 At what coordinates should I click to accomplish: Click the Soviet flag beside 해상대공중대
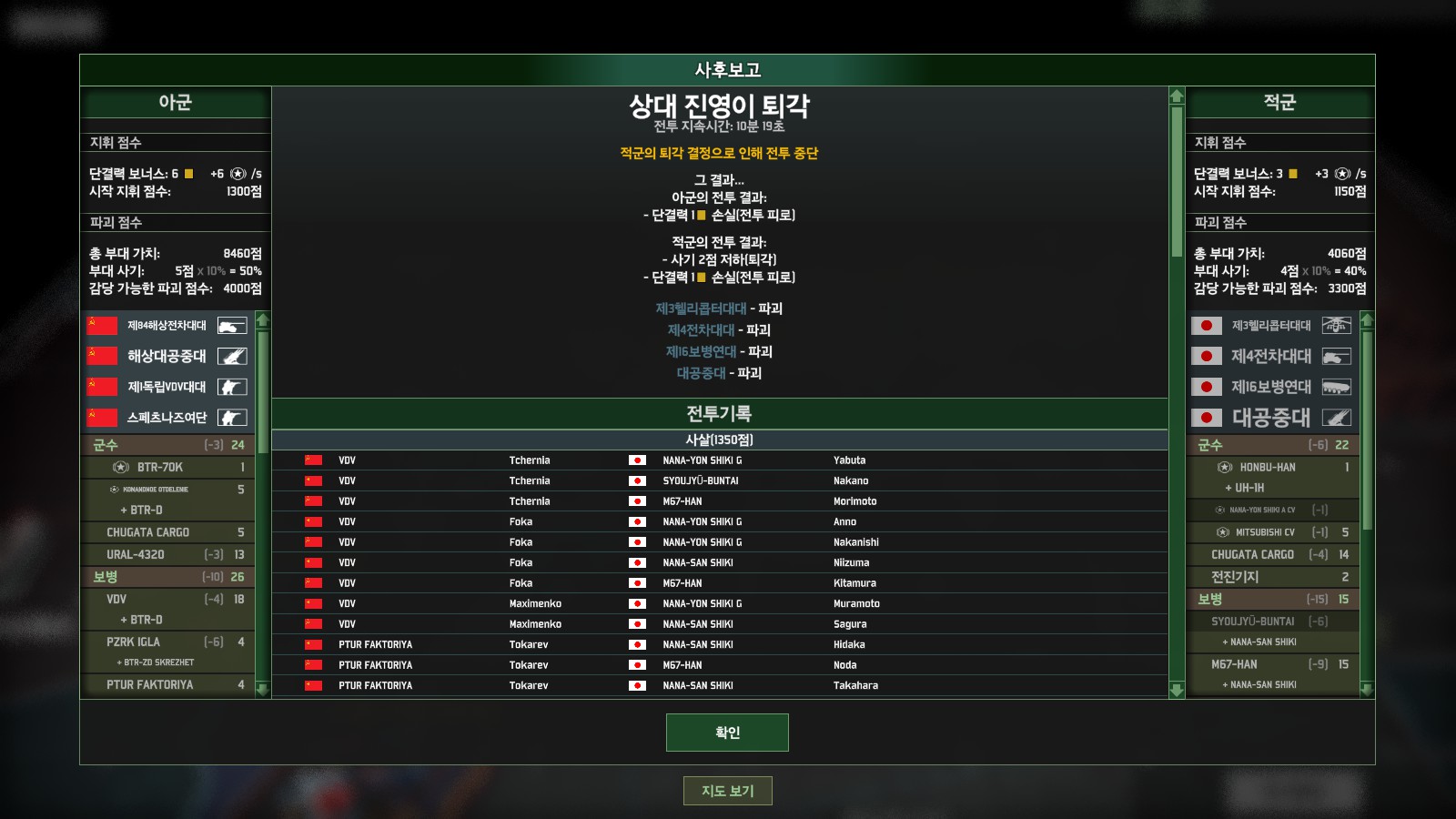point(102,357)
